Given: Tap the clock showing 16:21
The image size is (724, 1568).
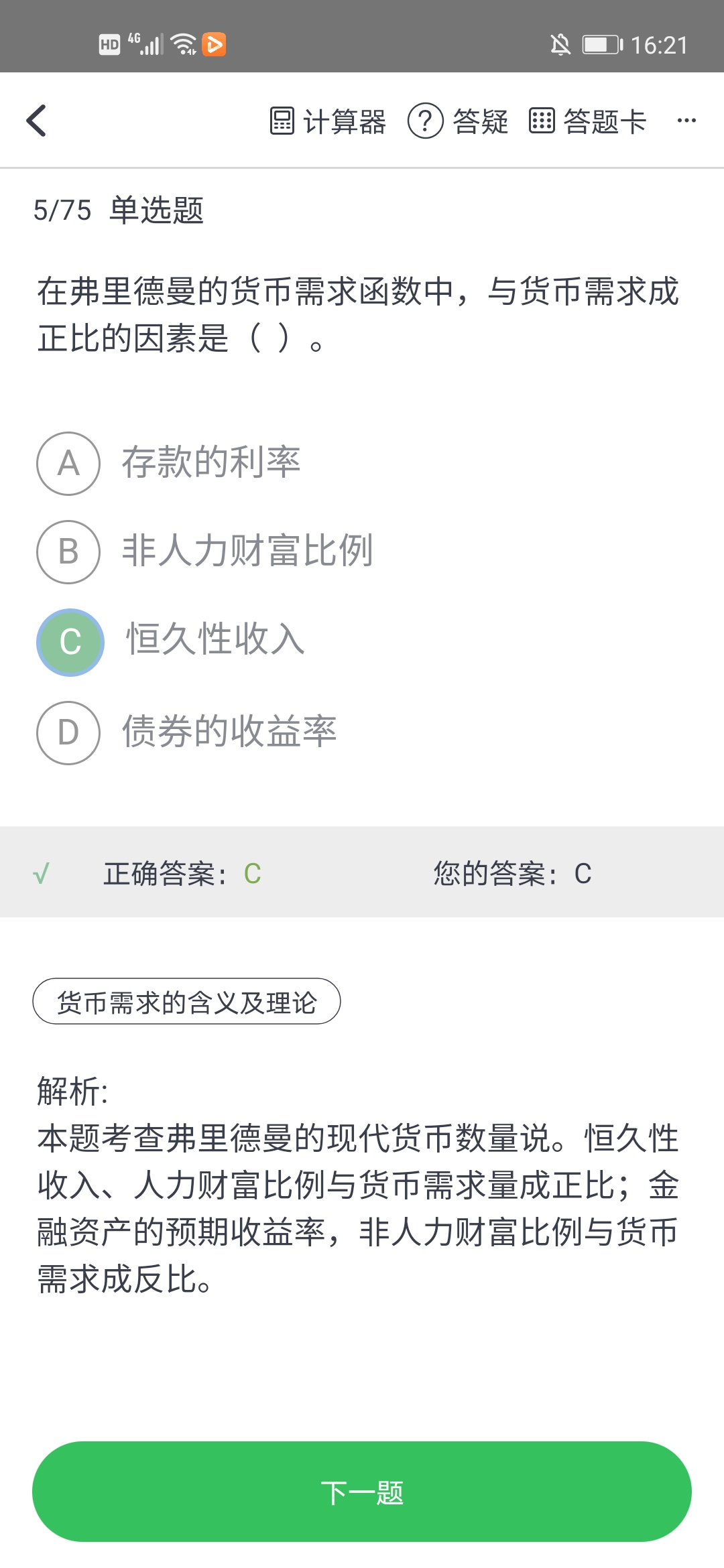Looking at the screenshot, I should point(660,46).
